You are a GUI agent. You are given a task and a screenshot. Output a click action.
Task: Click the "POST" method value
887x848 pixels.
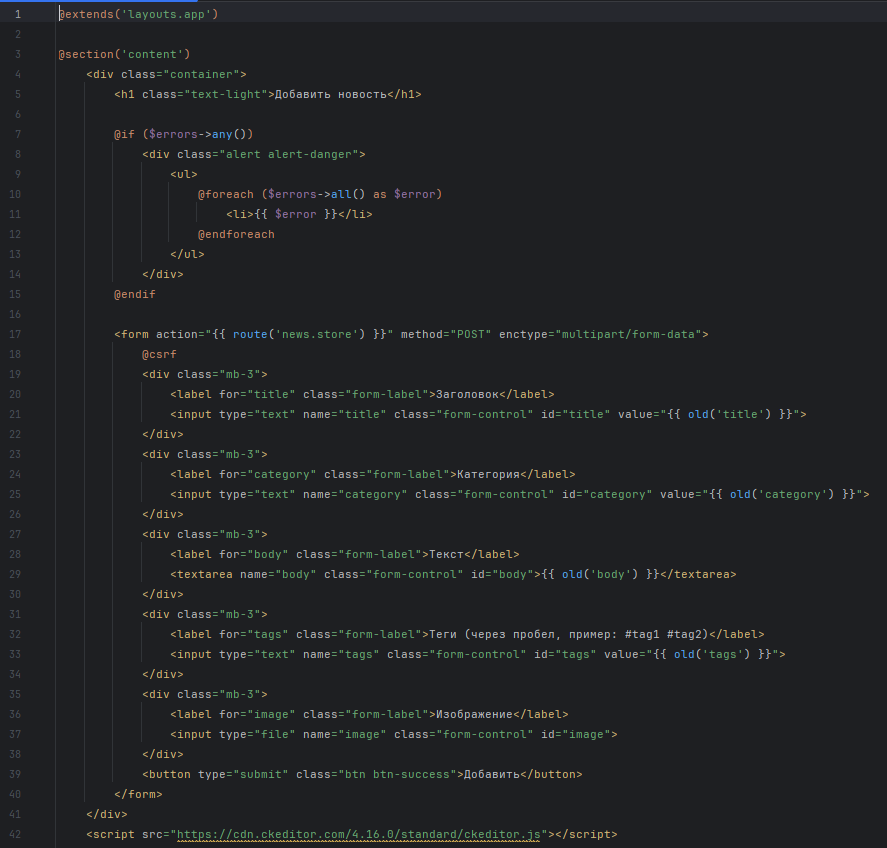471,334
